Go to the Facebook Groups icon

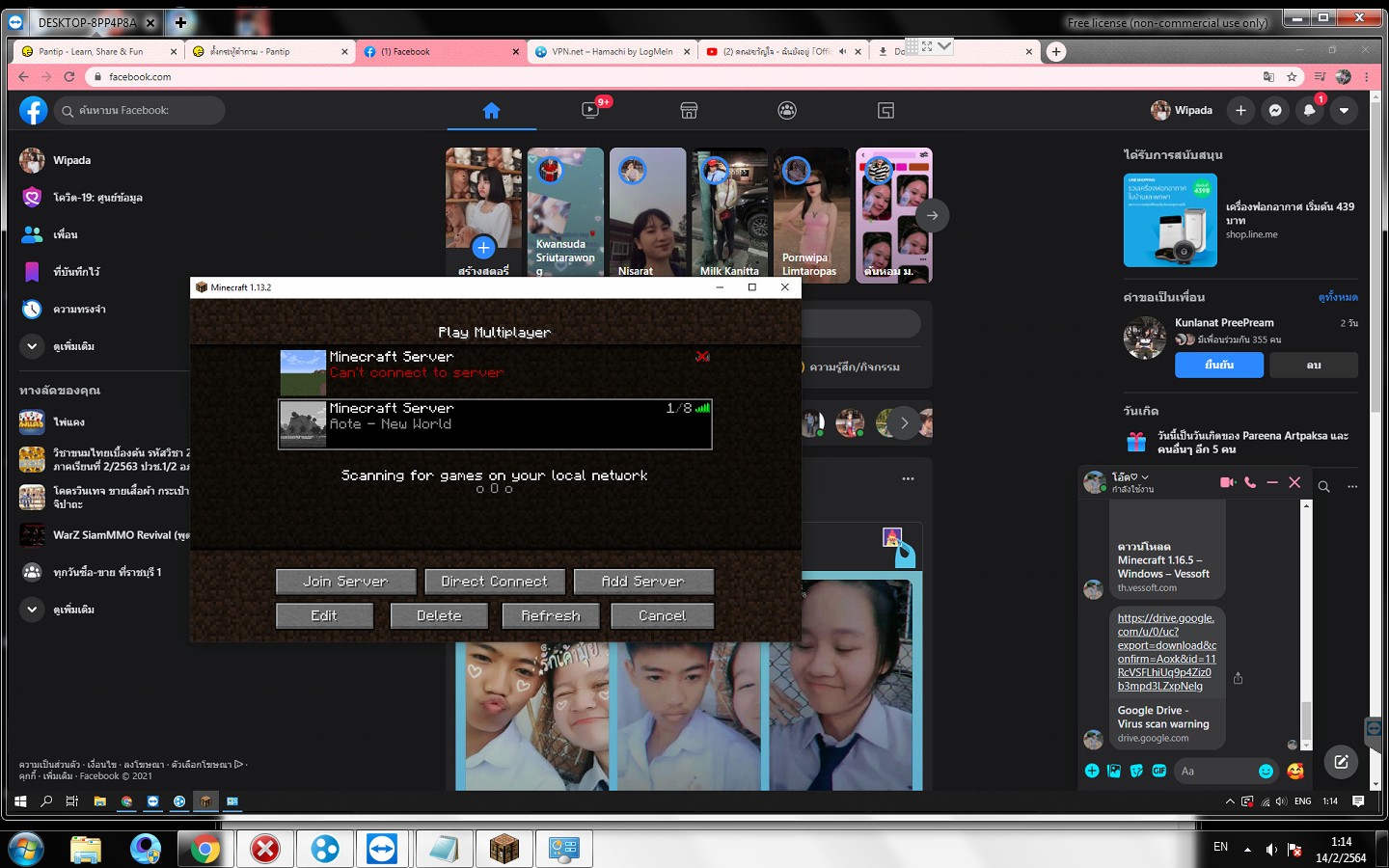click(787, 111)
